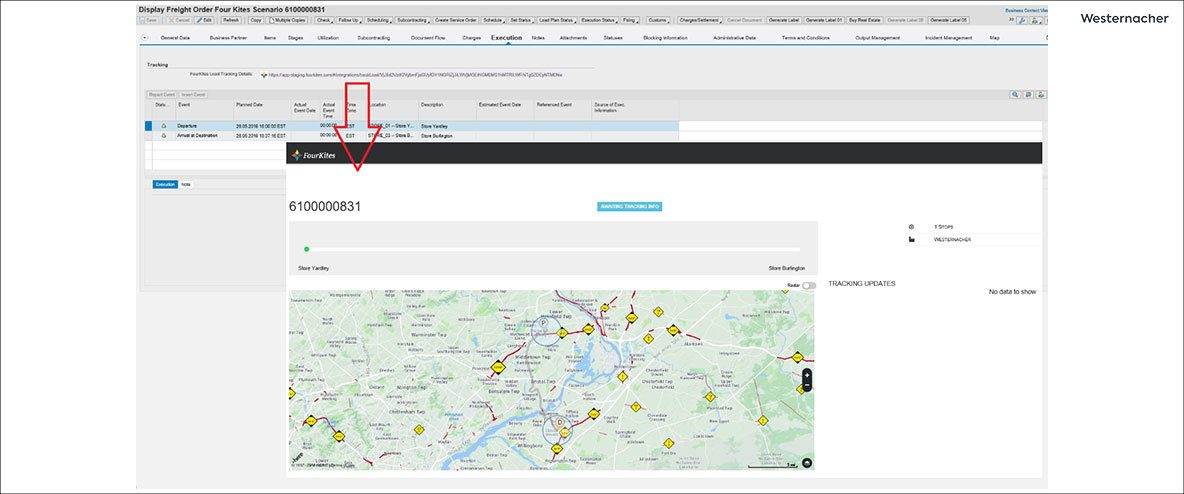
Task: Click Create Service Order button
Action: (x=456, y=20)
